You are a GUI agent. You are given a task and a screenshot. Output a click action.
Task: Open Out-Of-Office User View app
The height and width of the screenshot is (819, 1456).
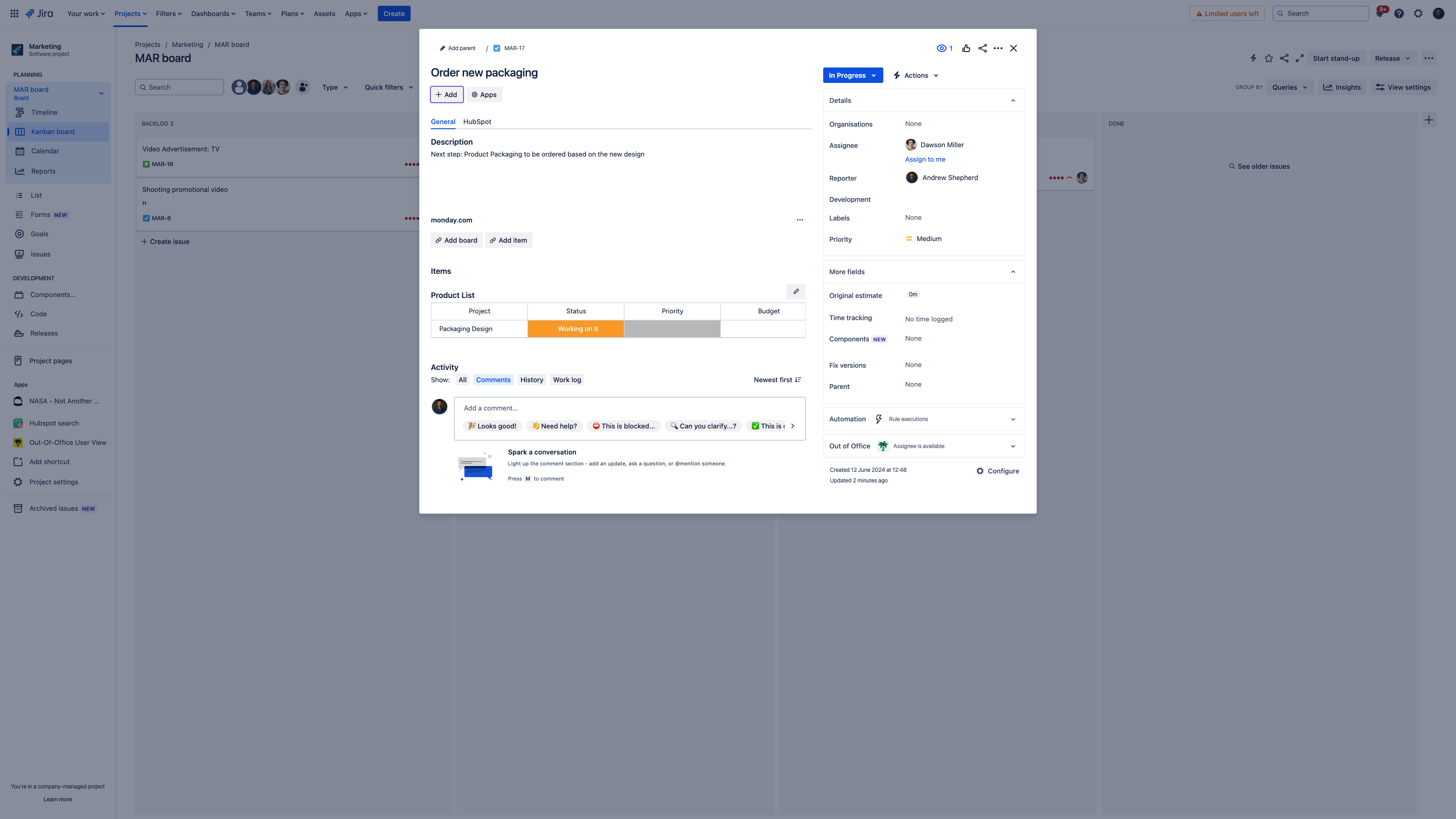click(x=68, y=442)
